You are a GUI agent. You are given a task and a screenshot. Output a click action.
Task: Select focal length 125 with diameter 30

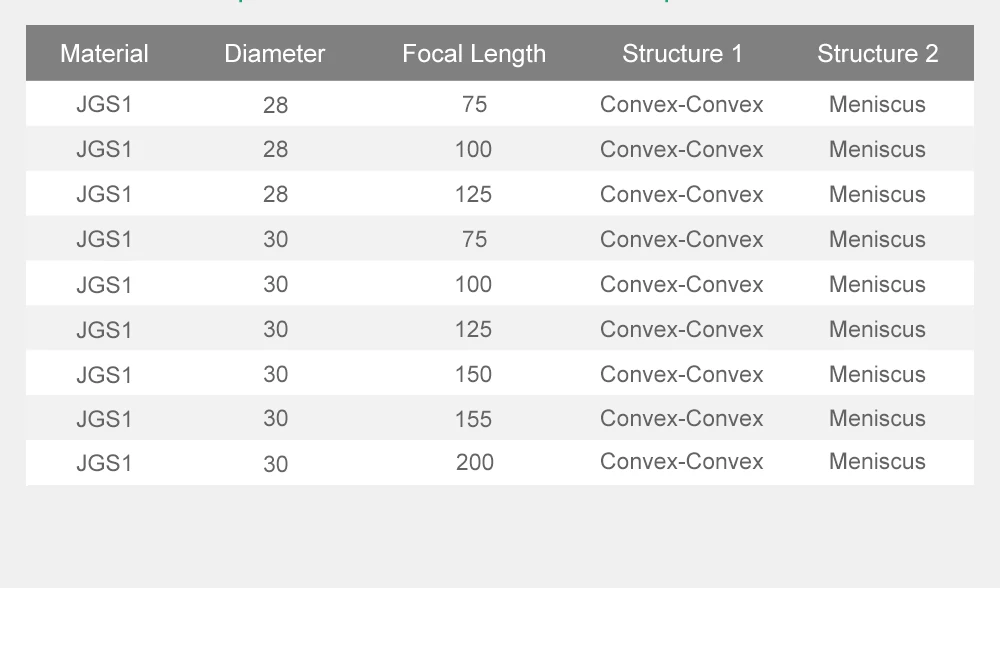[x=473, y=329]
